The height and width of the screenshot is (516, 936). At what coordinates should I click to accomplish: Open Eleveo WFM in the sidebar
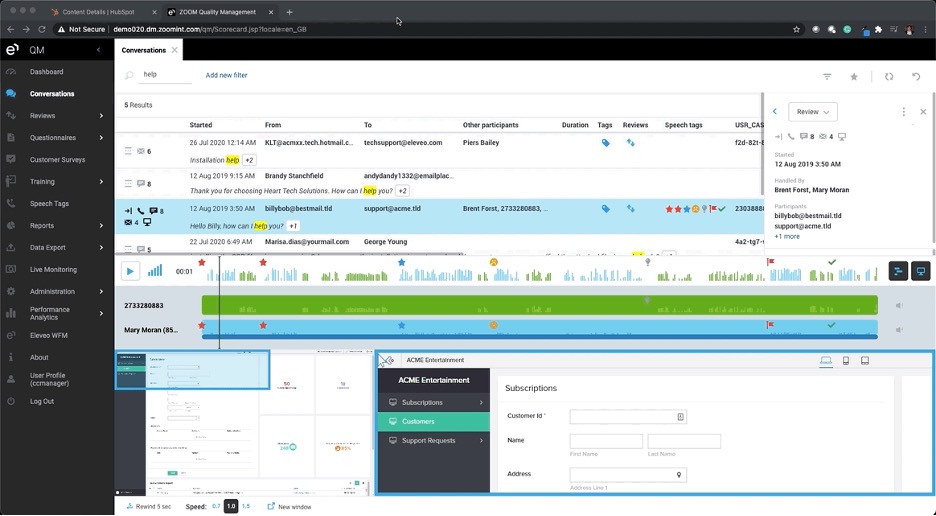(48, 336)
